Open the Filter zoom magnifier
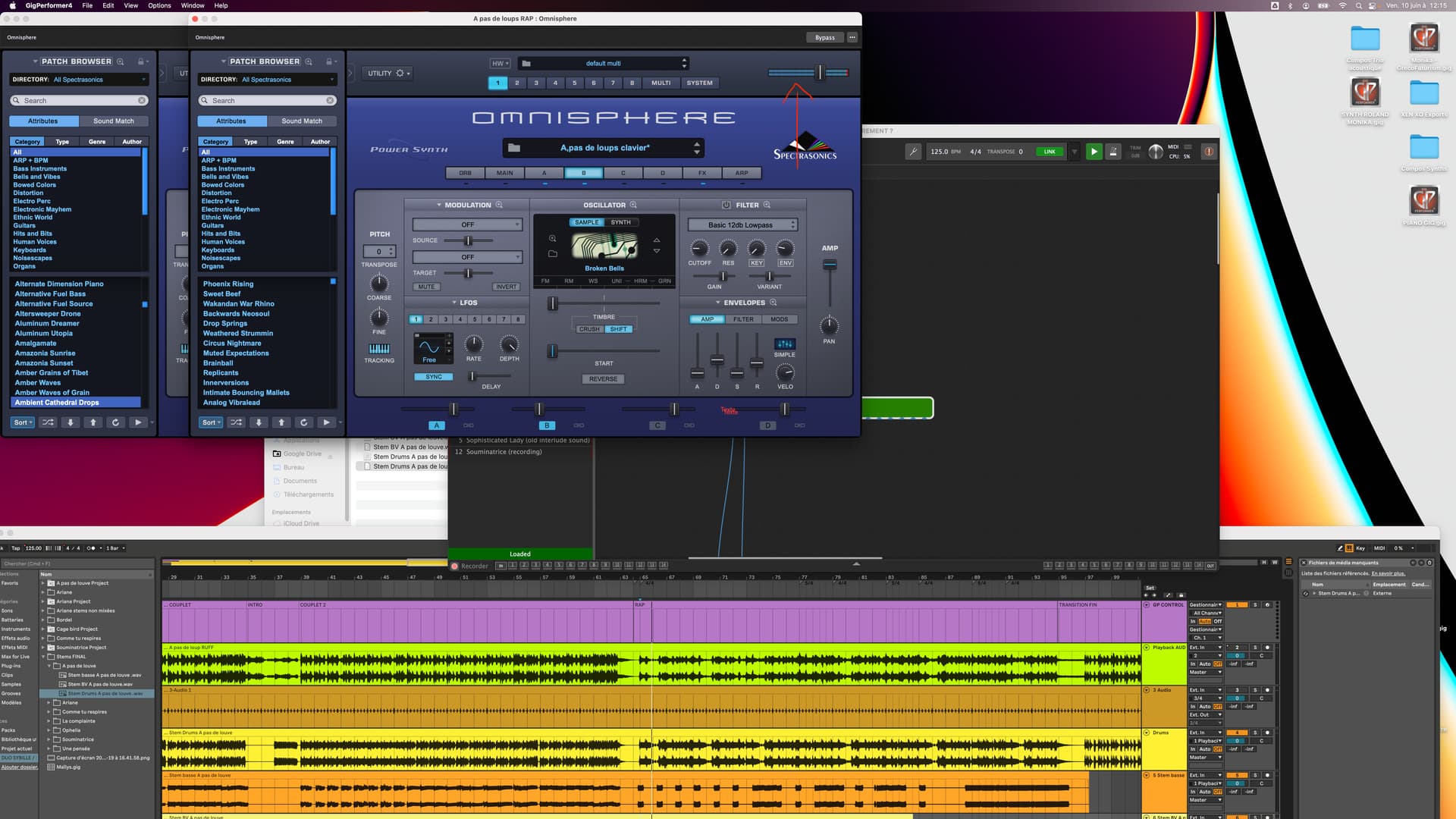 (767, 205)
